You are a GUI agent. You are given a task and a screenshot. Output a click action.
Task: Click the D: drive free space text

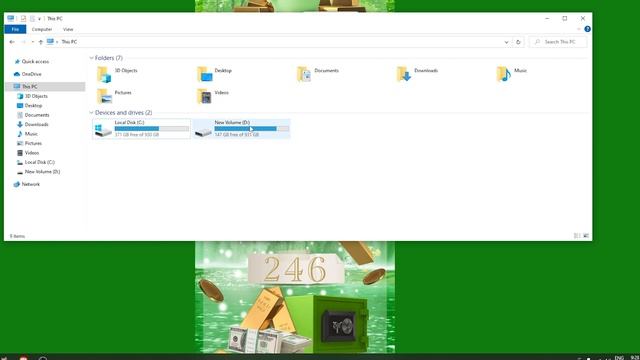click(x=237, y=134)
